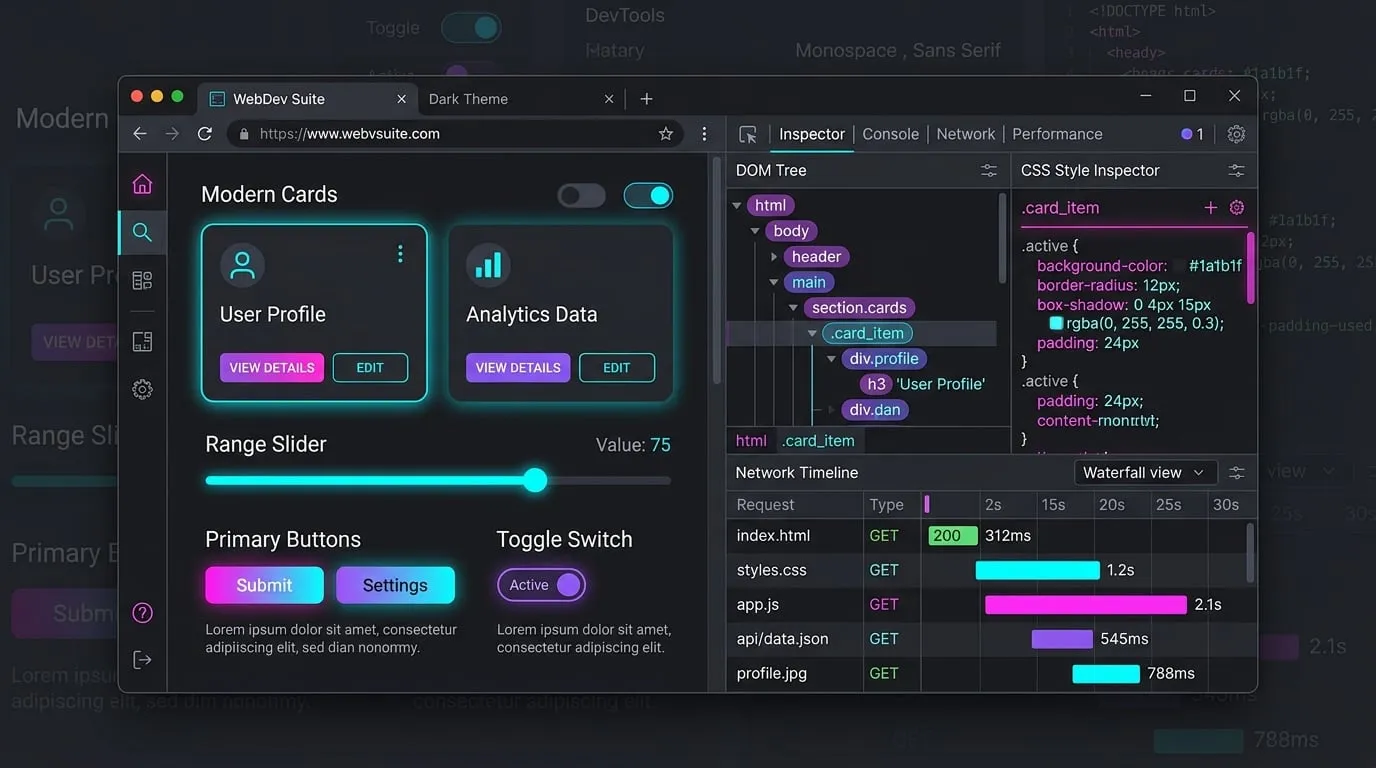Open the CSS Style Inspector options icon
The width and height of the screenshot is (1376, 768).
click(1236, 171)
